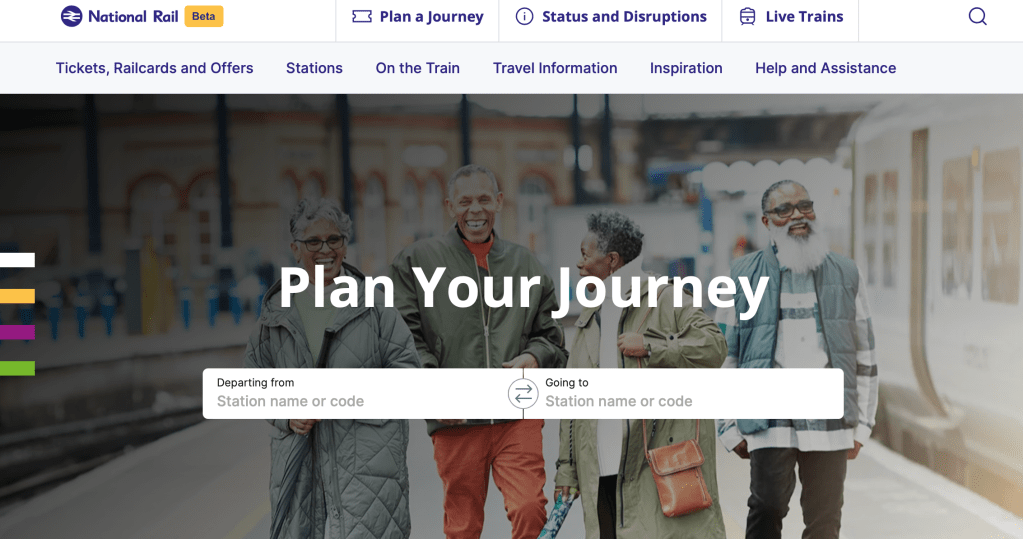
Task: Click the yellow Beta badge
Action: click(x=204, y=16)
